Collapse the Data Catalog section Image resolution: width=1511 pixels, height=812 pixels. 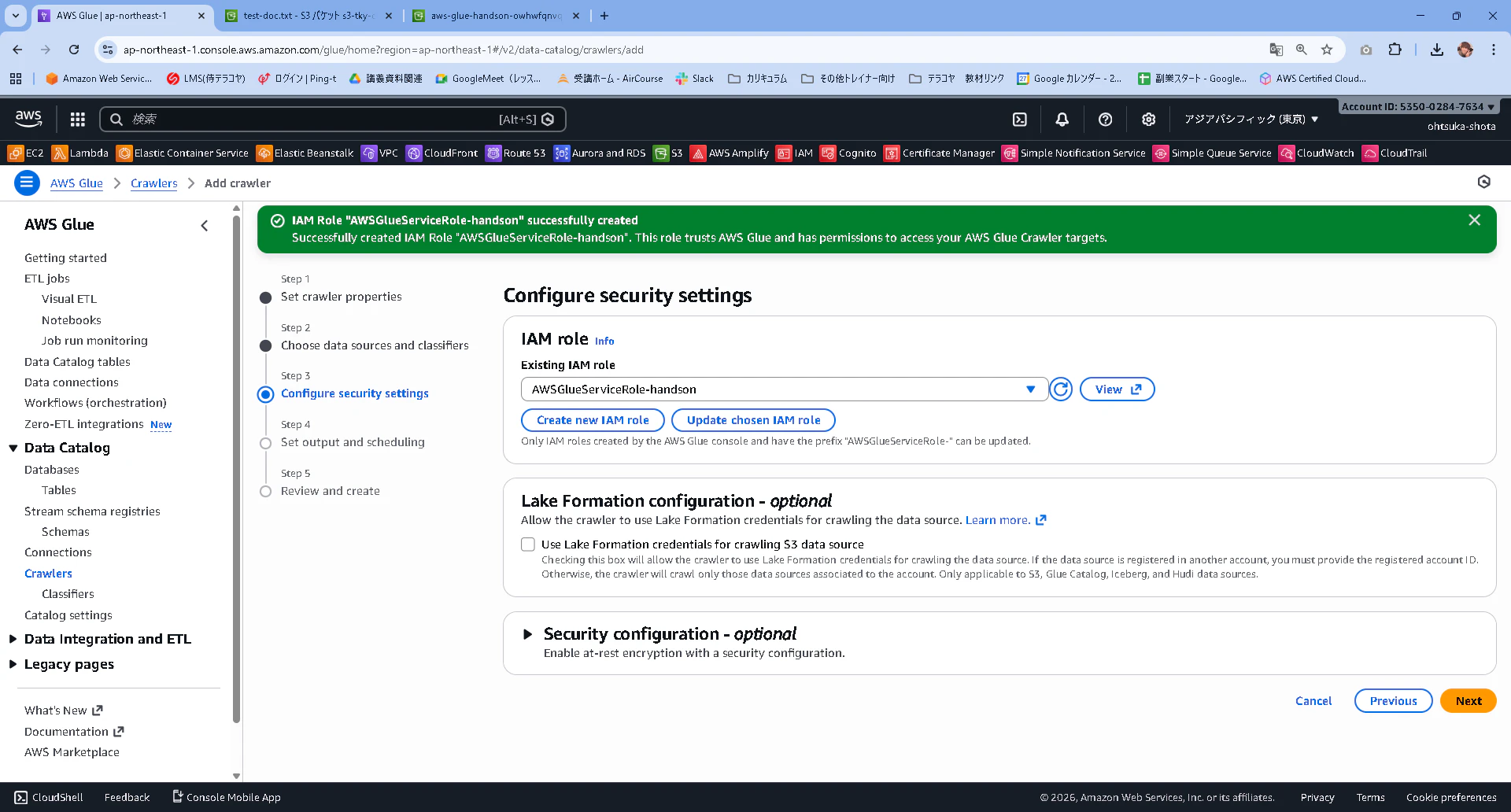click(13, 448)
